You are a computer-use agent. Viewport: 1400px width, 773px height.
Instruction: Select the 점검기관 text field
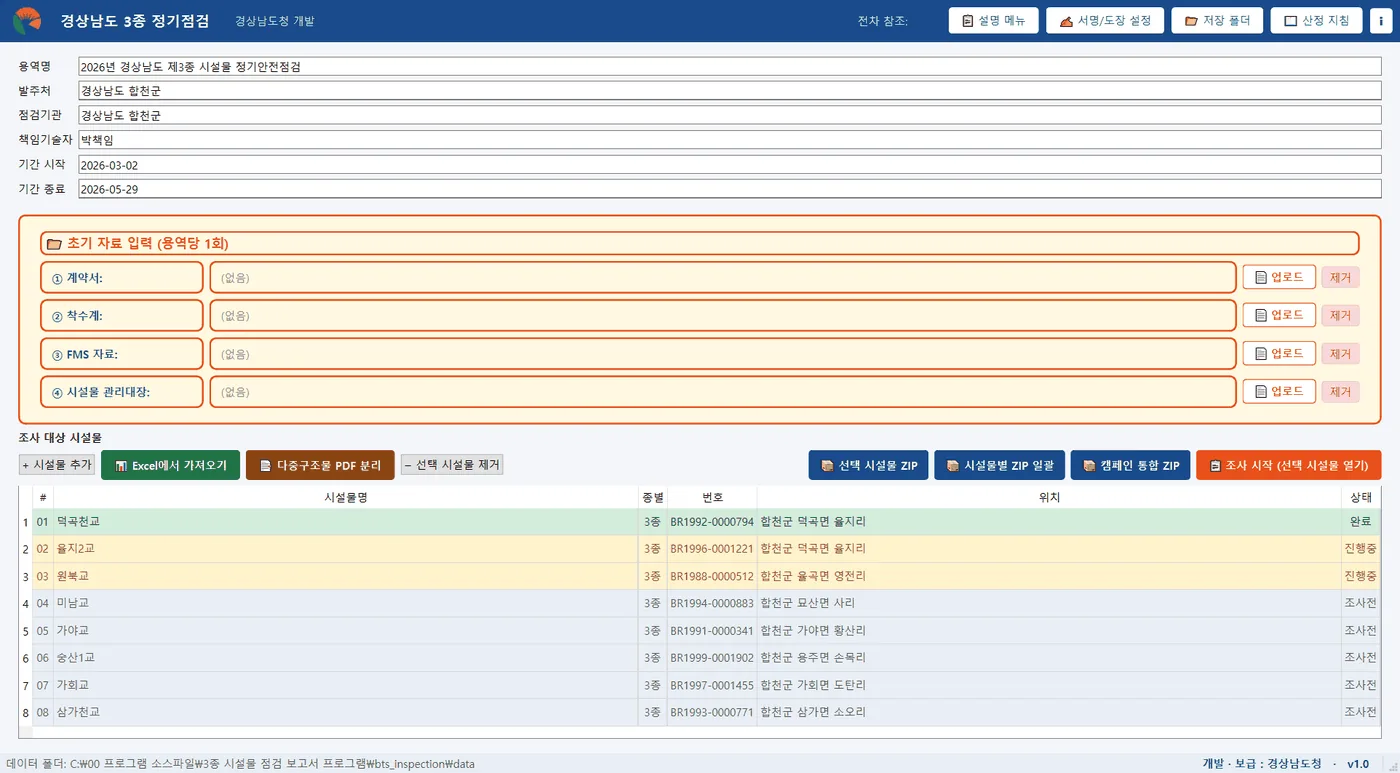tap(730, 115)
